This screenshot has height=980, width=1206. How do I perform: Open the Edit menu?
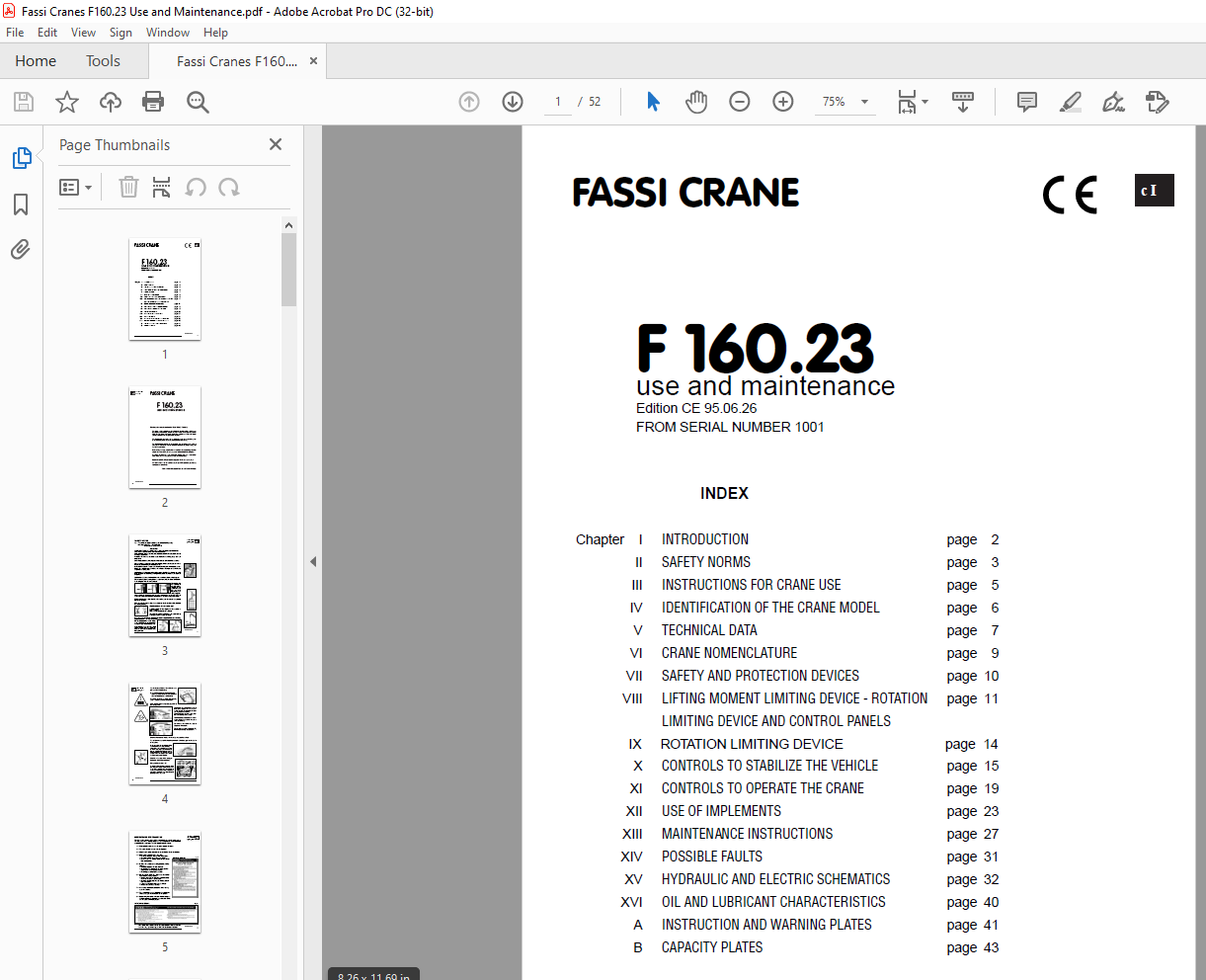(x=47, y=33)
